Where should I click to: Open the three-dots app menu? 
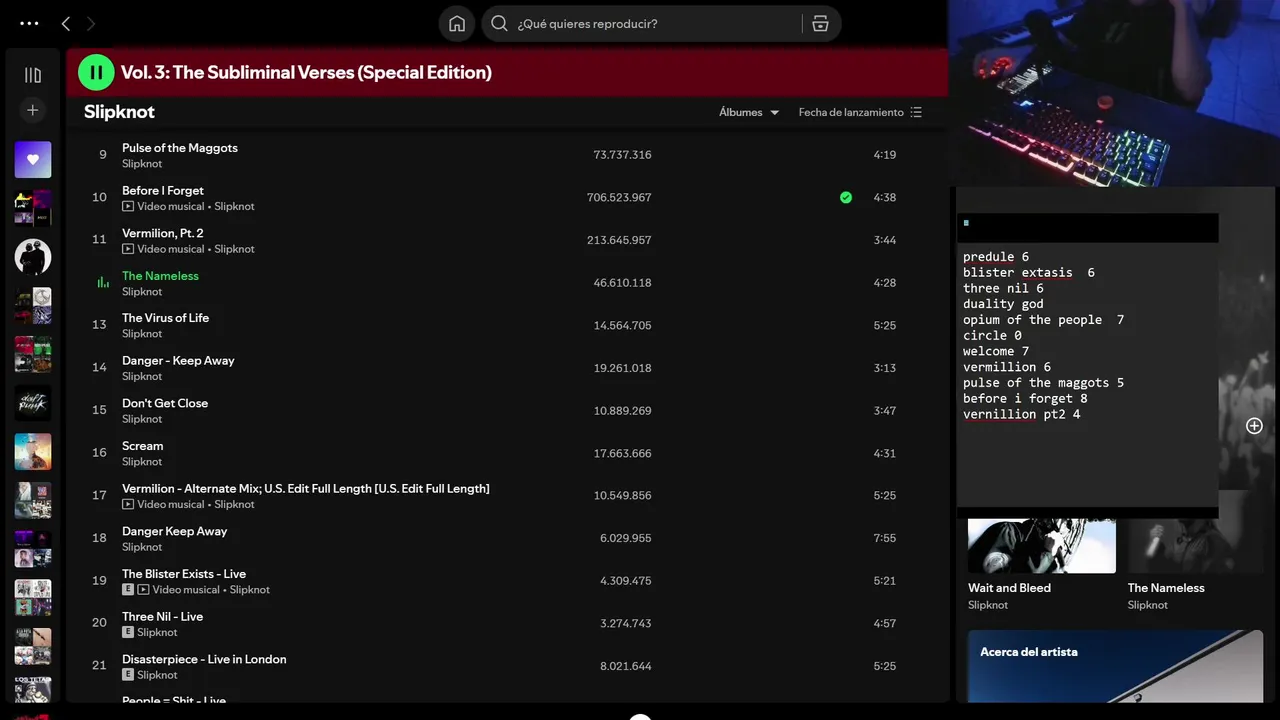[29, 23]
